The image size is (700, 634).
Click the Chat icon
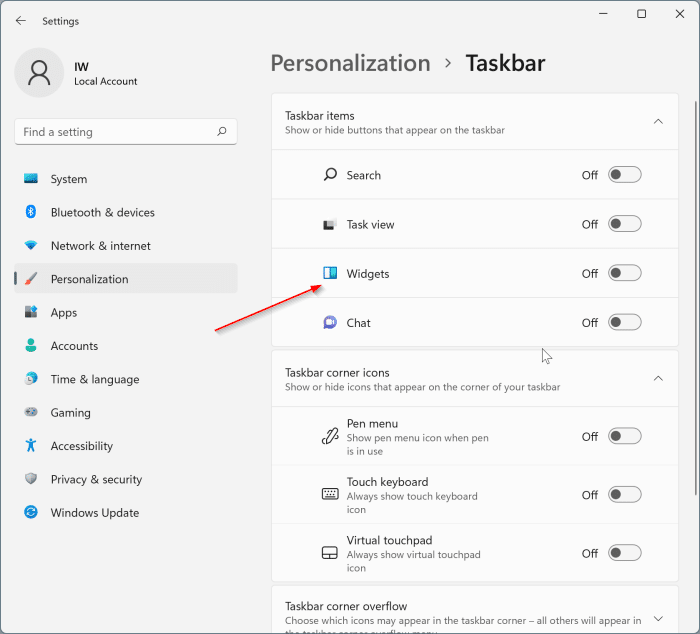point(330,322)
